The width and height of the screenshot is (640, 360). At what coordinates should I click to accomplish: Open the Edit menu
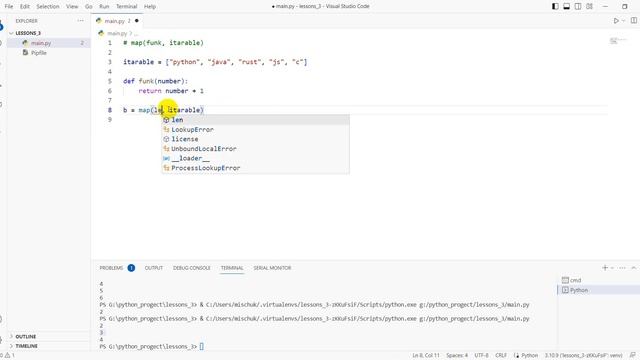24,6
